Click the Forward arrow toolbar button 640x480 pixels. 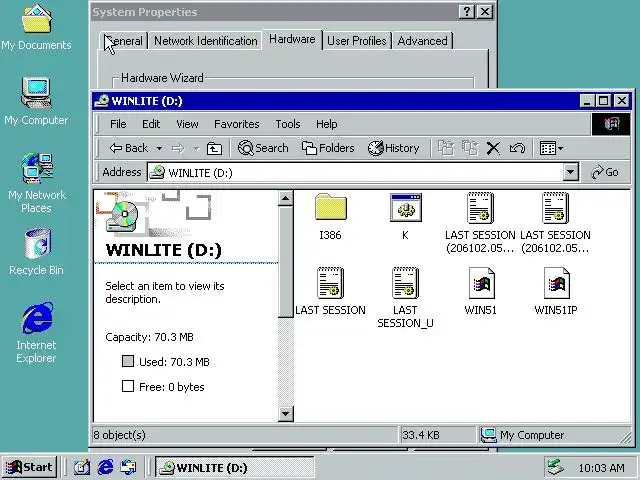tap(178, 148)
